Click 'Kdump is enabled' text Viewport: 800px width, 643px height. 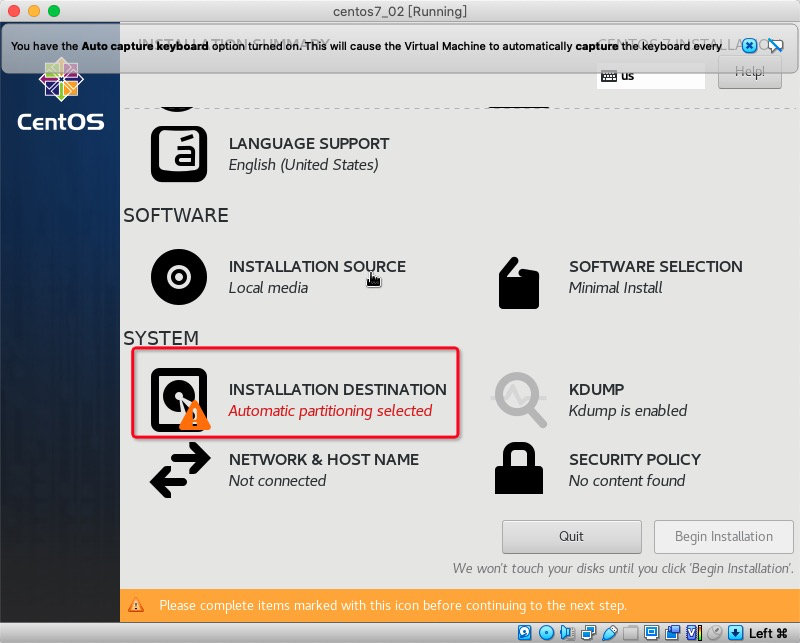(628, 411)
